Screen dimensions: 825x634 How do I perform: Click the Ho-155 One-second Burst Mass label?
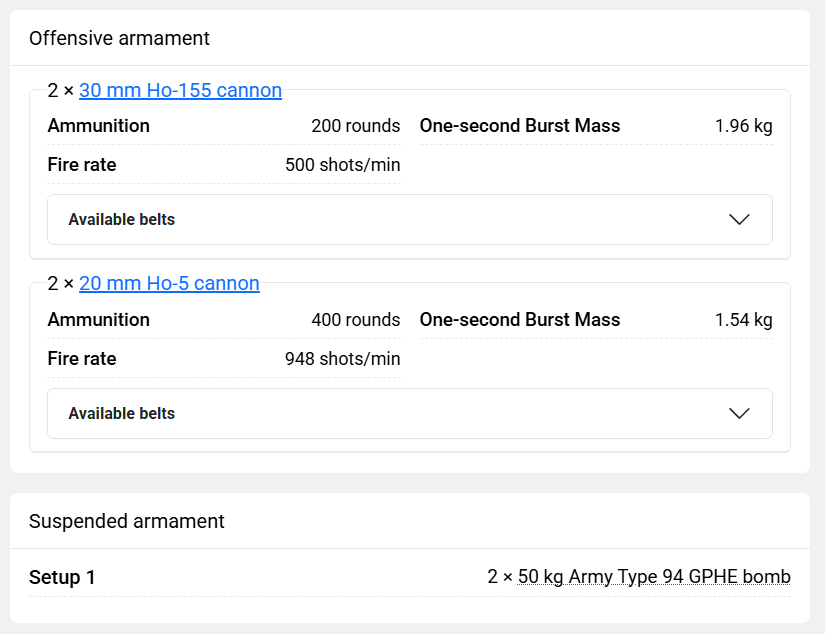[x=519, y=126]
